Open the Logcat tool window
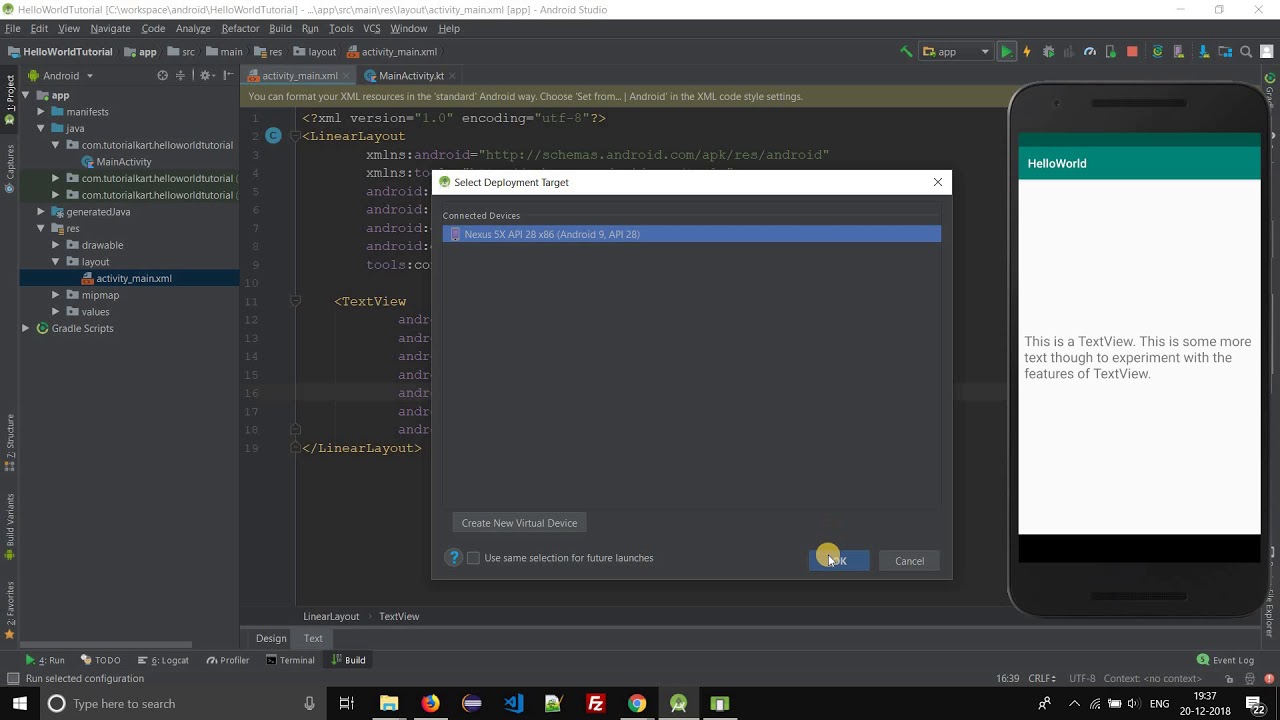The width and height of the screenshot is (1280, 720). coord(163,660)
